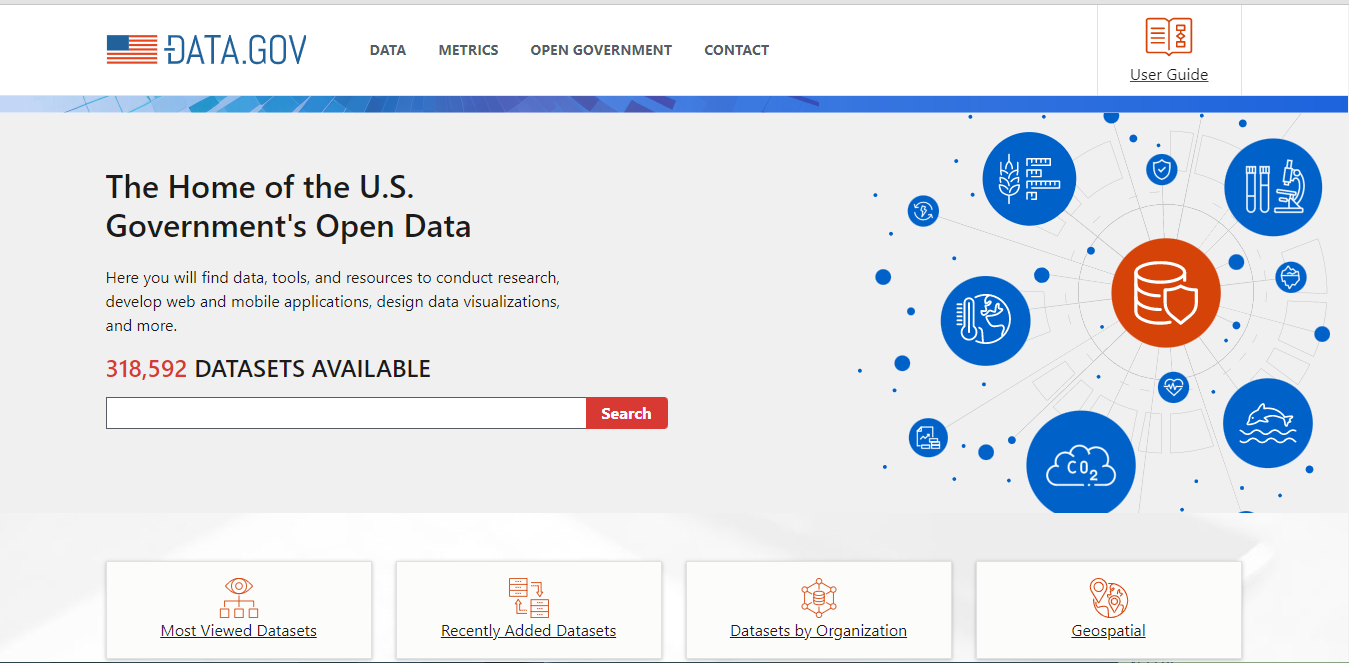
Task: Click the Recently Added Datasets list icon
Action: tap(528, 597)
